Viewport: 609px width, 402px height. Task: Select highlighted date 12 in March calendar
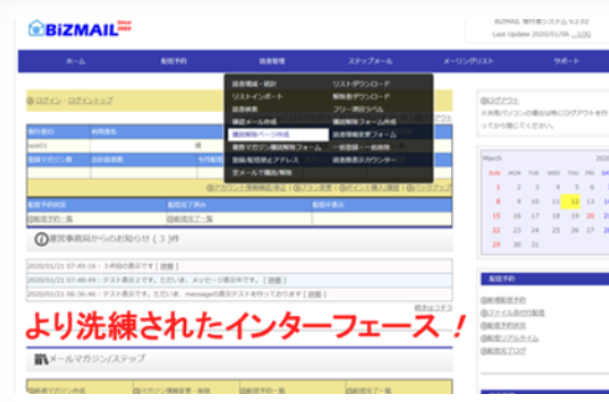coord(574,200)
